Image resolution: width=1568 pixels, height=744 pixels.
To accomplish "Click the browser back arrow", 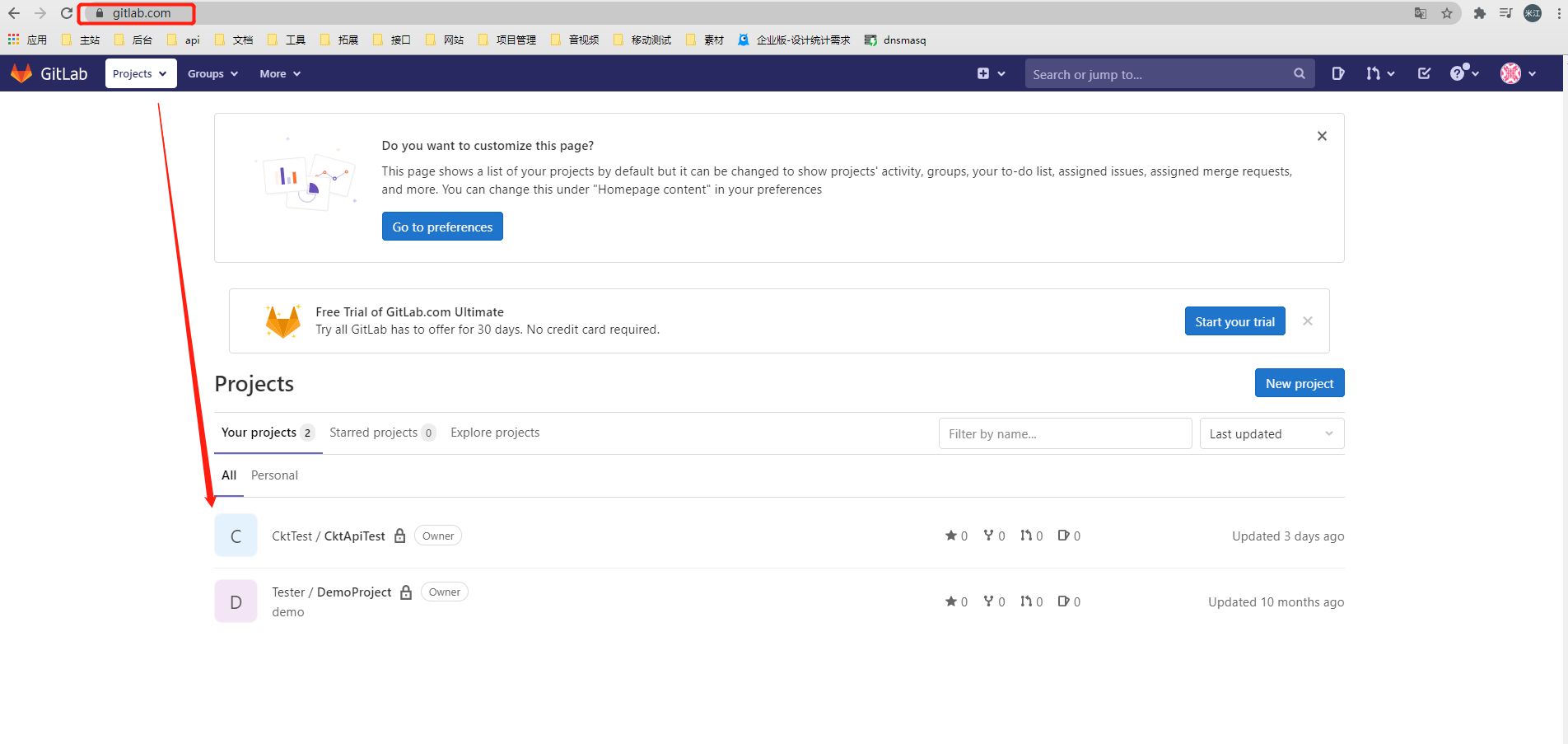I will [x=14, y=13].
